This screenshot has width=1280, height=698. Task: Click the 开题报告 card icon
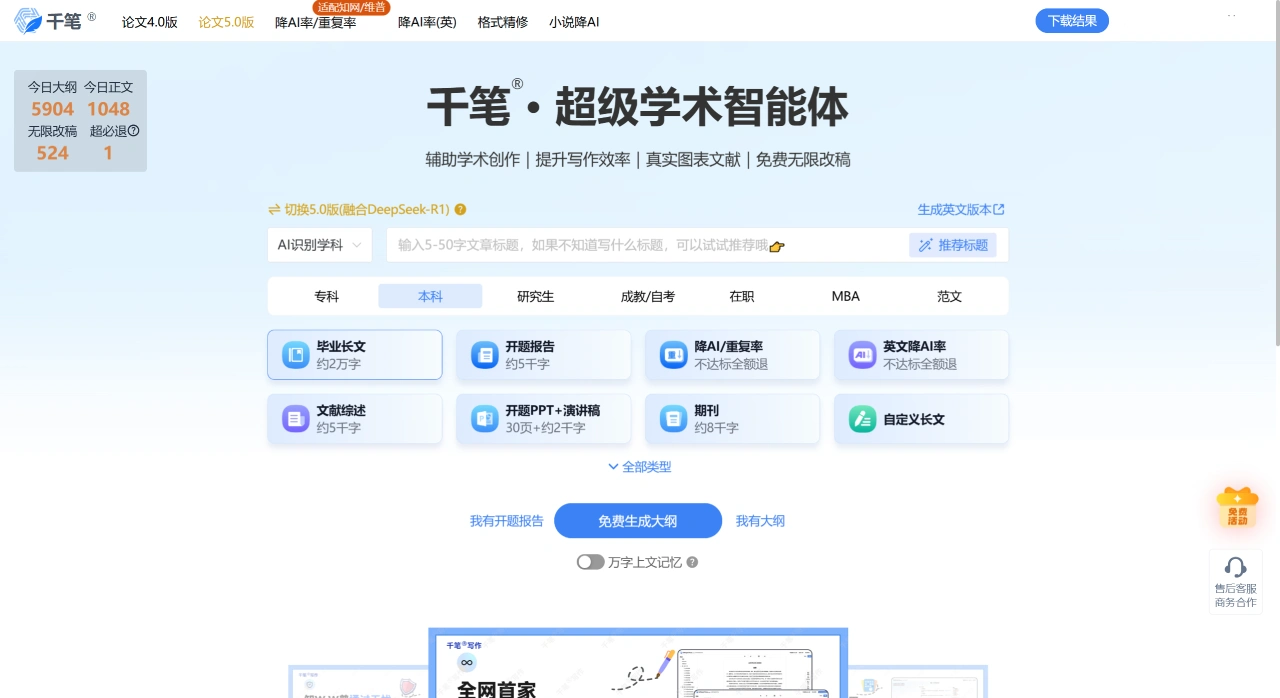(484, 354)
